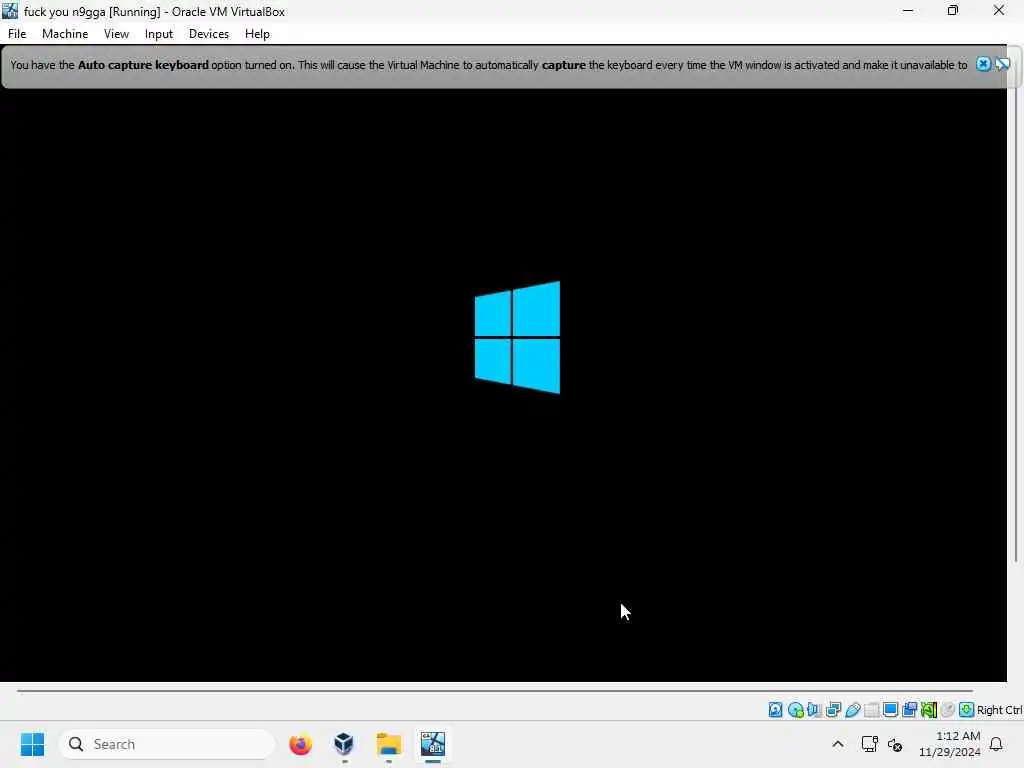Open the Devices menu

(209, 34)
